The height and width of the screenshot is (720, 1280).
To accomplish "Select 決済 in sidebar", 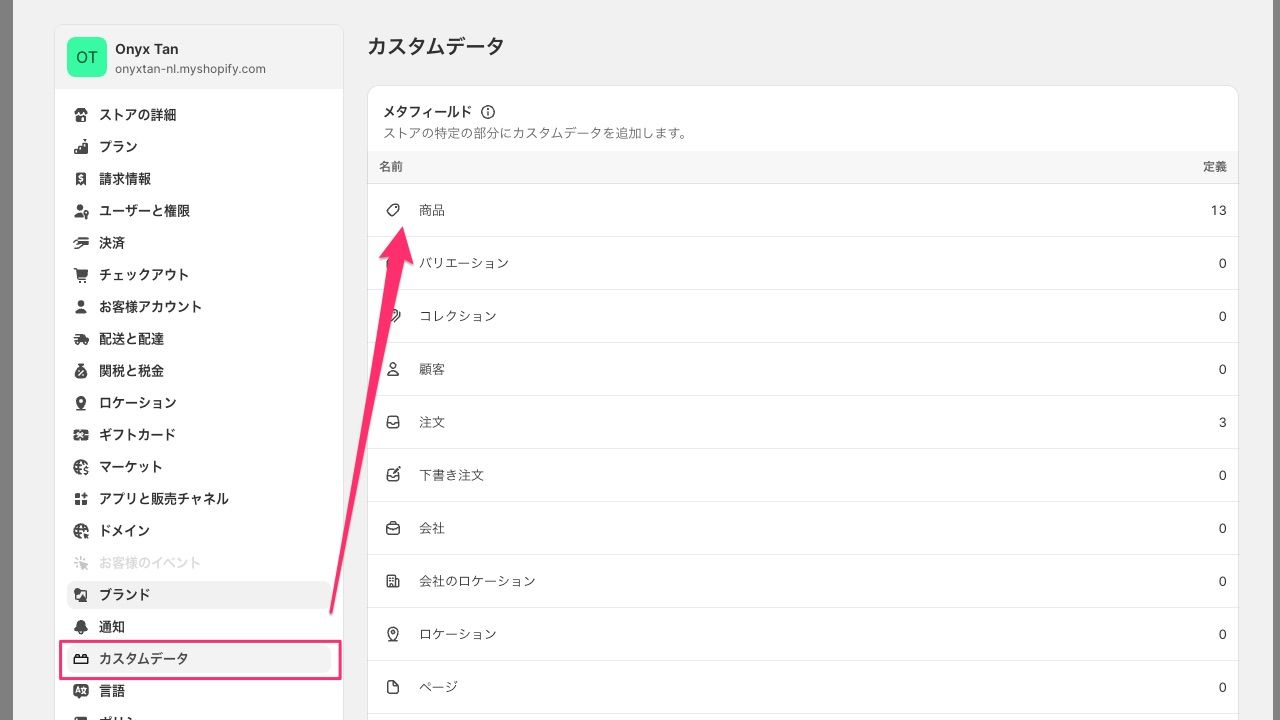I will pyautogui.click(x=199, y=243).
